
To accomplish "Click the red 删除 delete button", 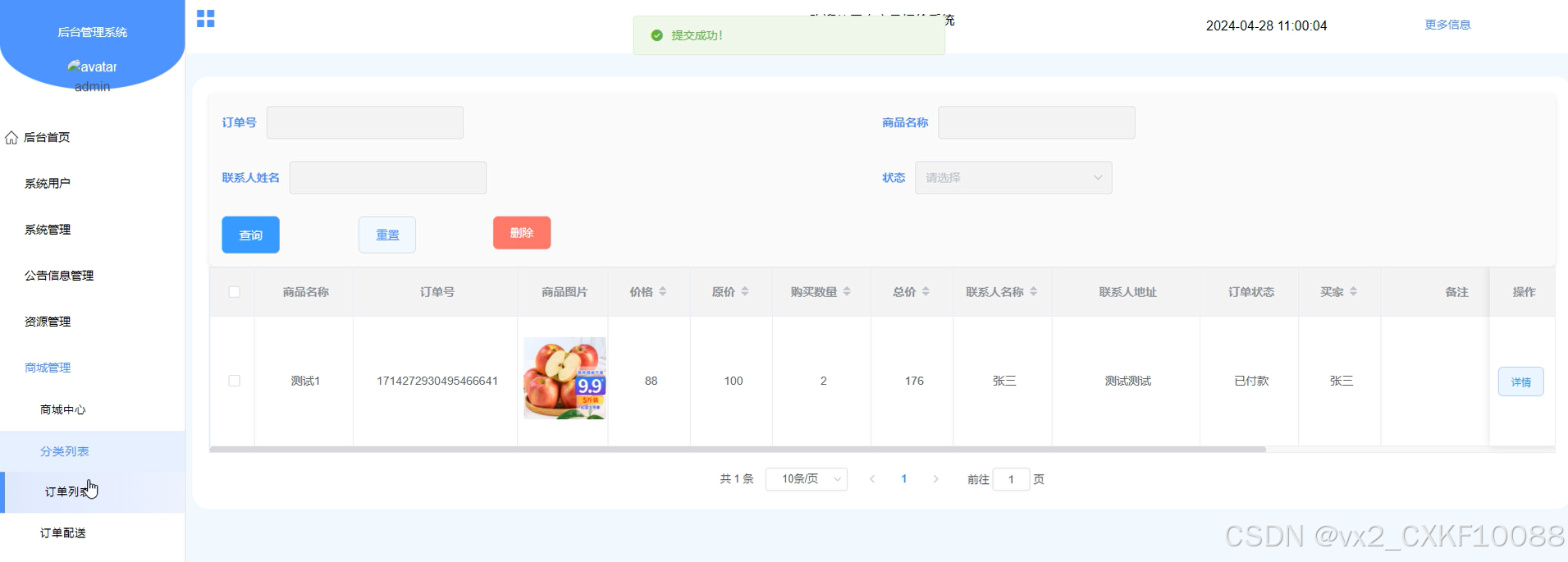I will (522, 232).
